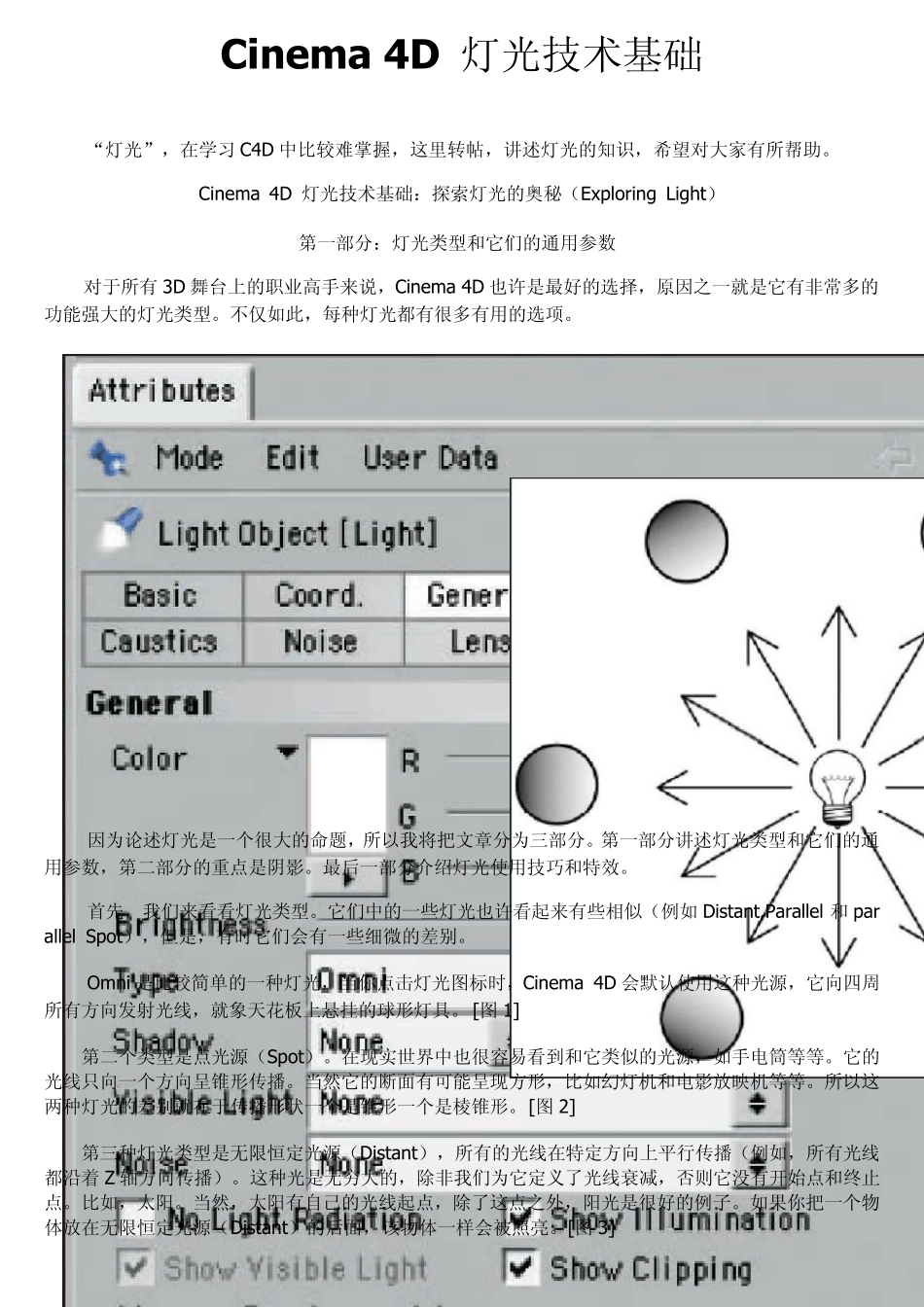924x1307 pixels.
Task: Click the 'Color' label
Action: [x=148, y=758]
